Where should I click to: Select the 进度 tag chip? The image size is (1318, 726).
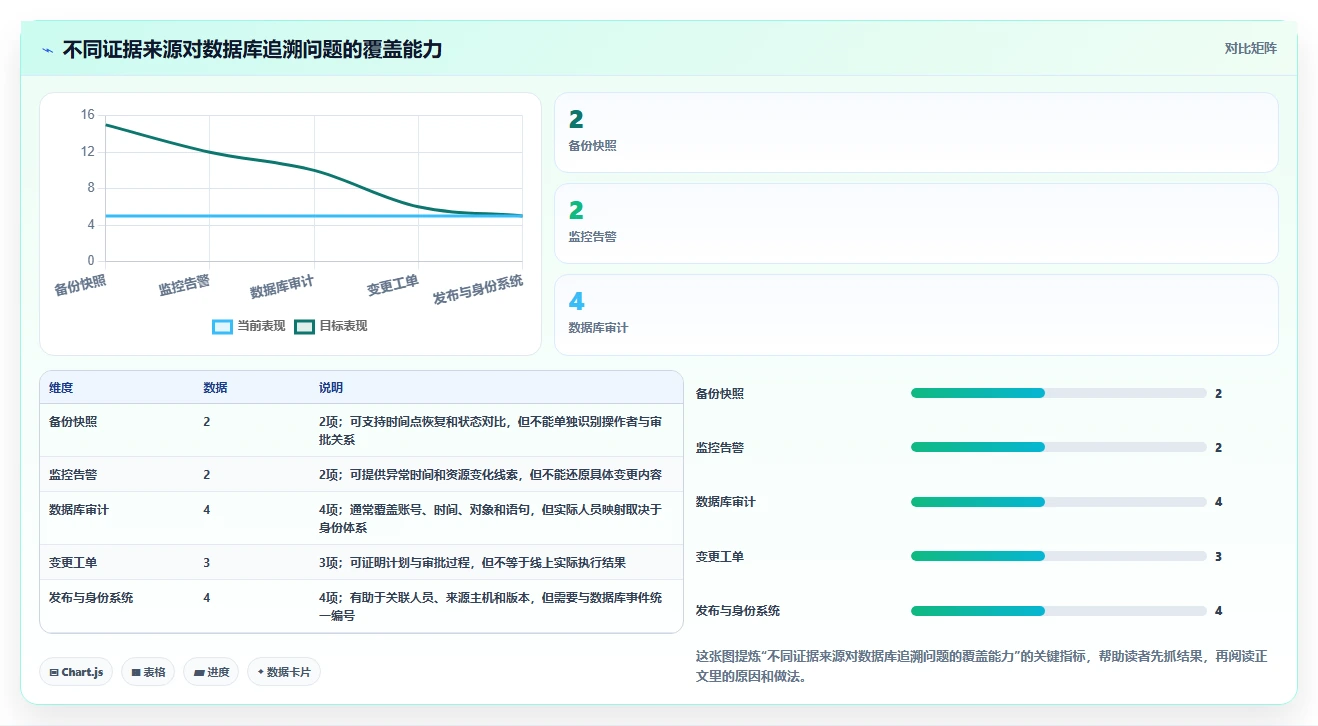211,672
